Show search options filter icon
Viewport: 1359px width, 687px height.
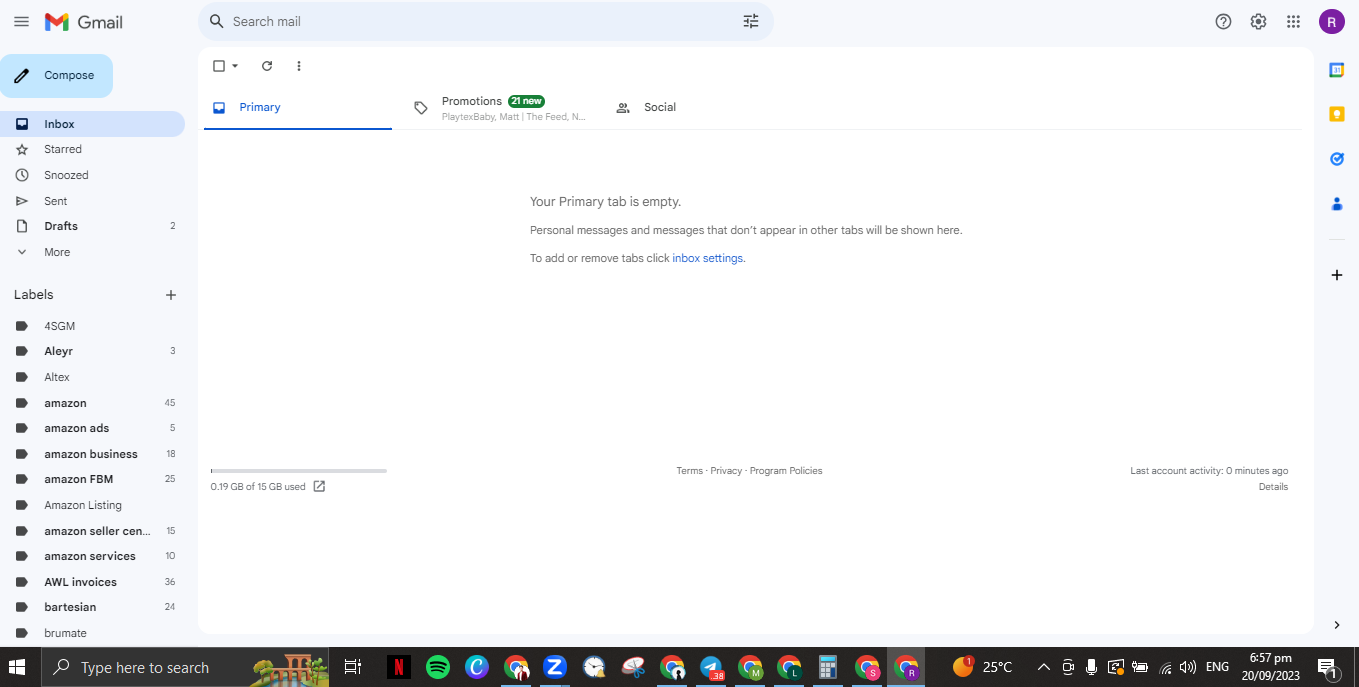click(x=751, y=21)
